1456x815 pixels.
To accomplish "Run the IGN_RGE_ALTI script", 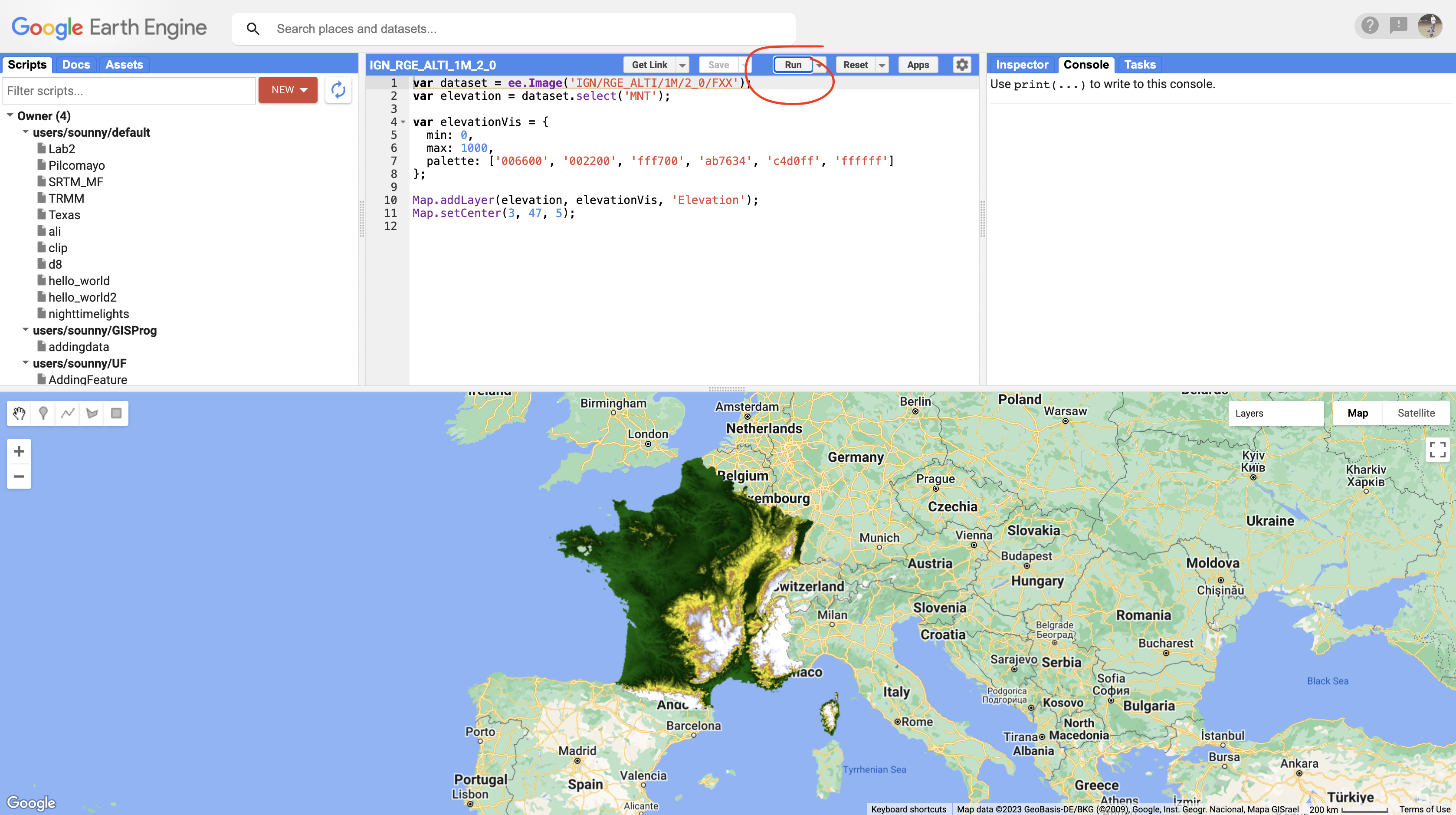I will (793, 64).
